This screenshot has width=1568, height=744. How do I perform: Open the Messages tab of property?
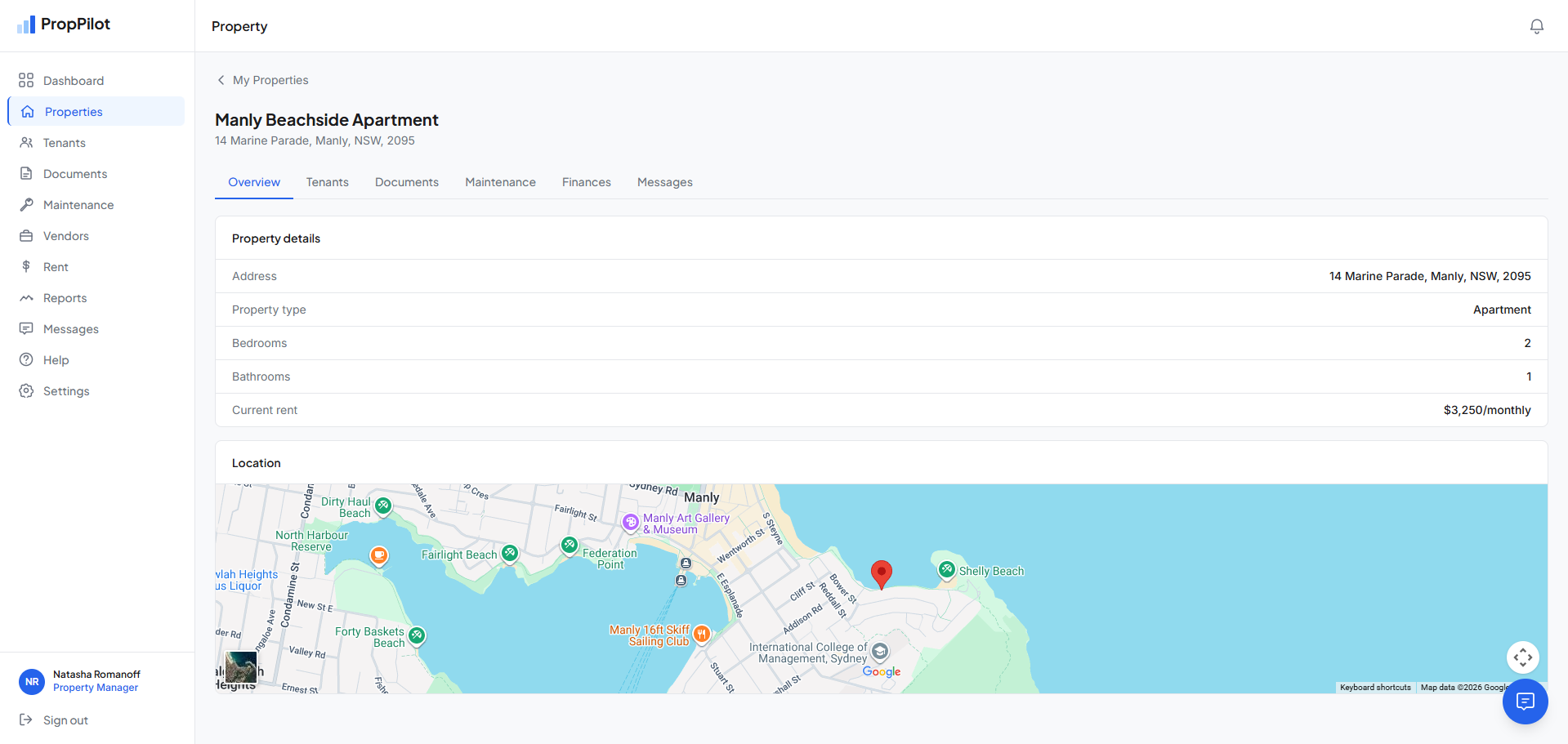click(x=665, y=182)
